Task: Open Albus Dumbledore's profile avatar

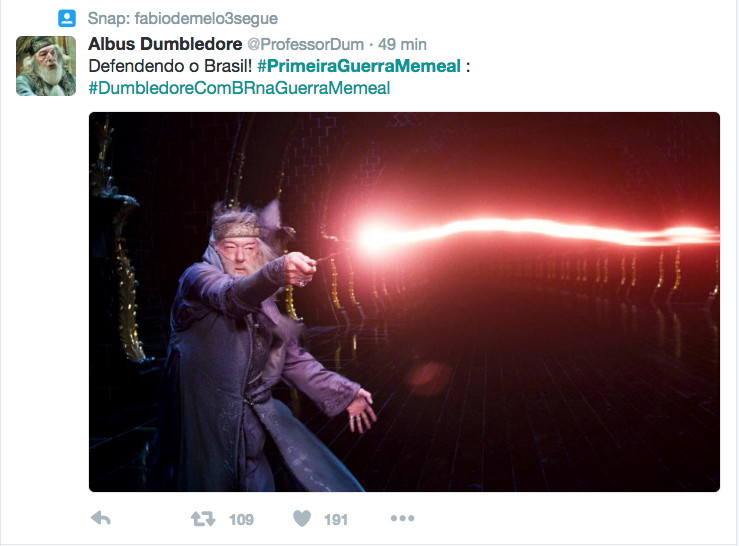Action: pyautogui.click(x=46, y=66)
